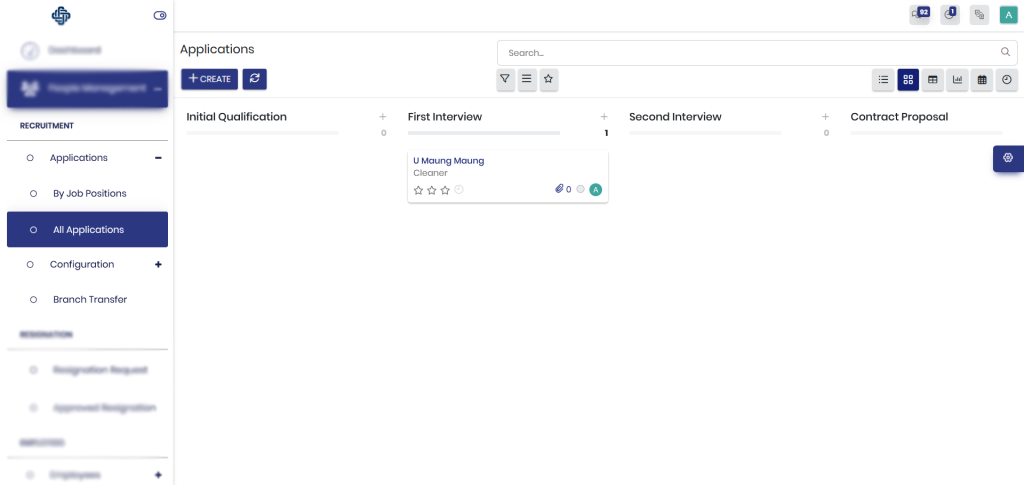Open the People Management module
Screen dimensions: 1024x485
[x=88, y=89]
